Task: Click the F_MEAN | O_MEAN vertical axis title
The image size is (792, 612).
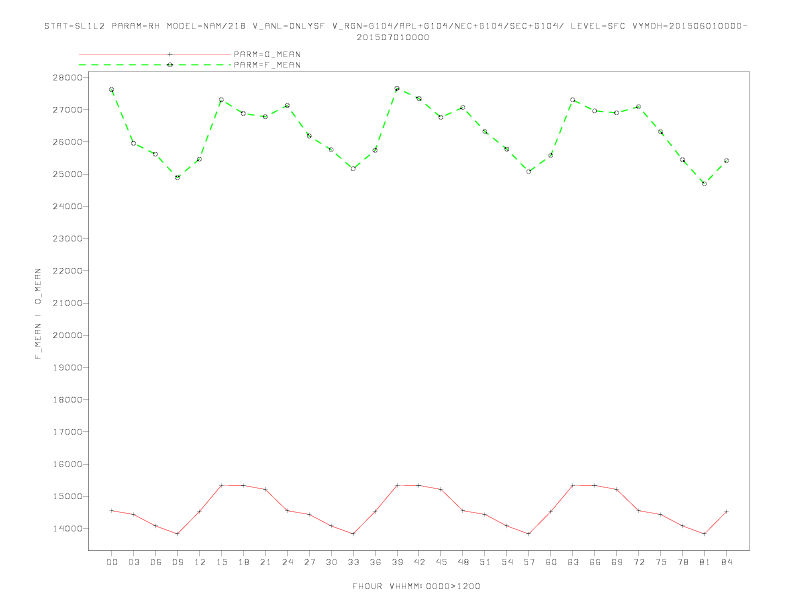Action: (38, 314)
